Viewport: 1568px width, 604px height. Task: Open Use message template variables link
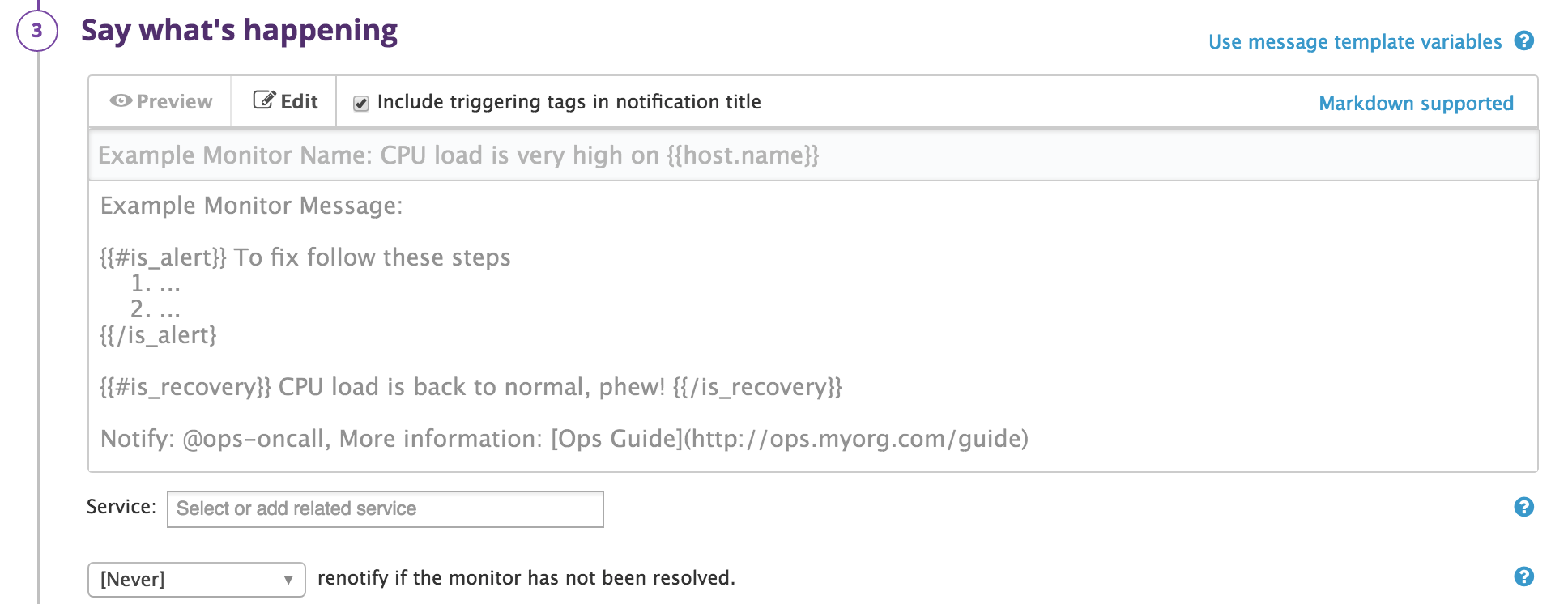(x=1355, y=42)
